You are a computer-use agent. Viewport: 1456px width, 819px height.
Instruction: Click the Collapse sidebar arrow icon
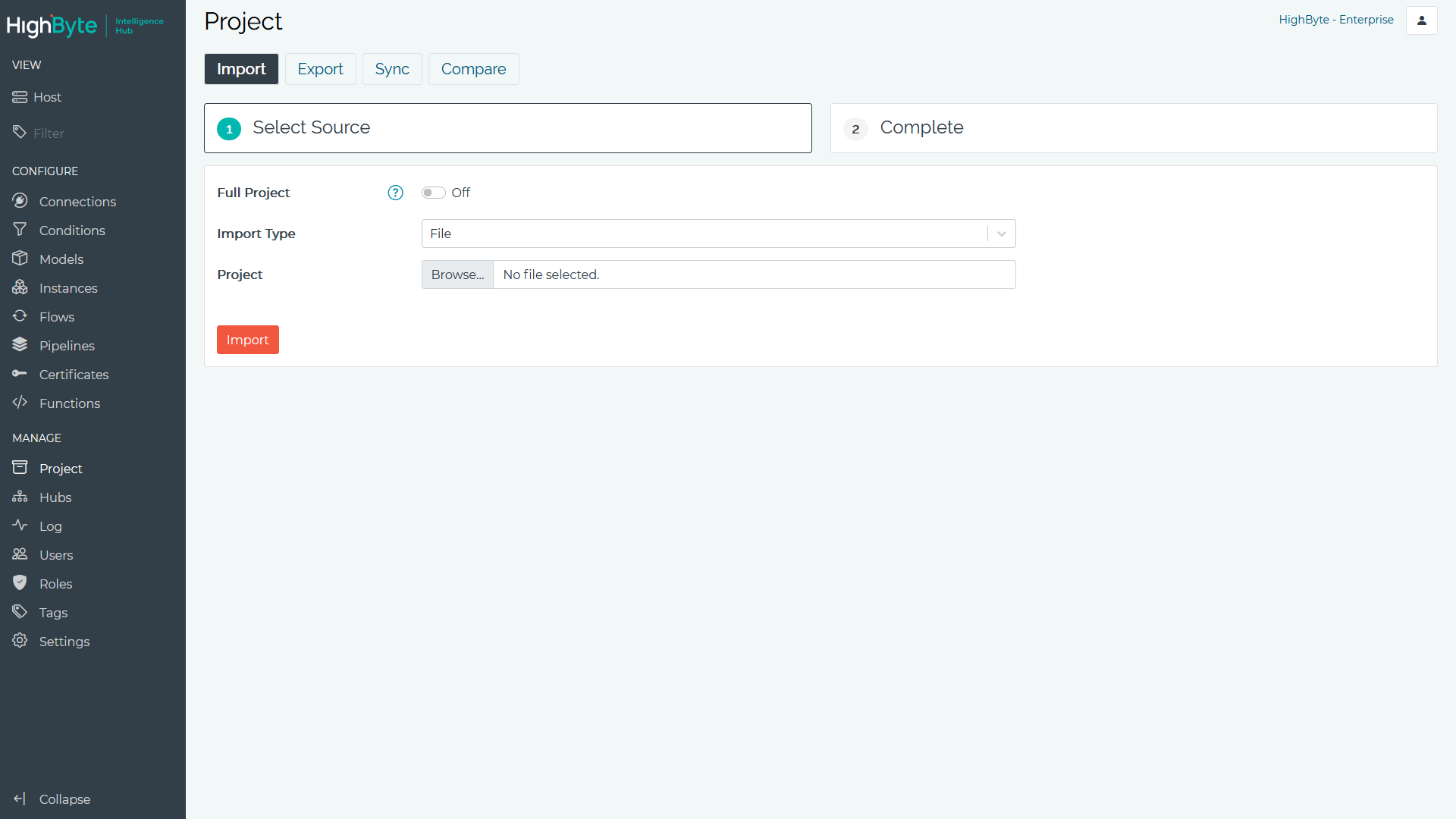(20, 799)
